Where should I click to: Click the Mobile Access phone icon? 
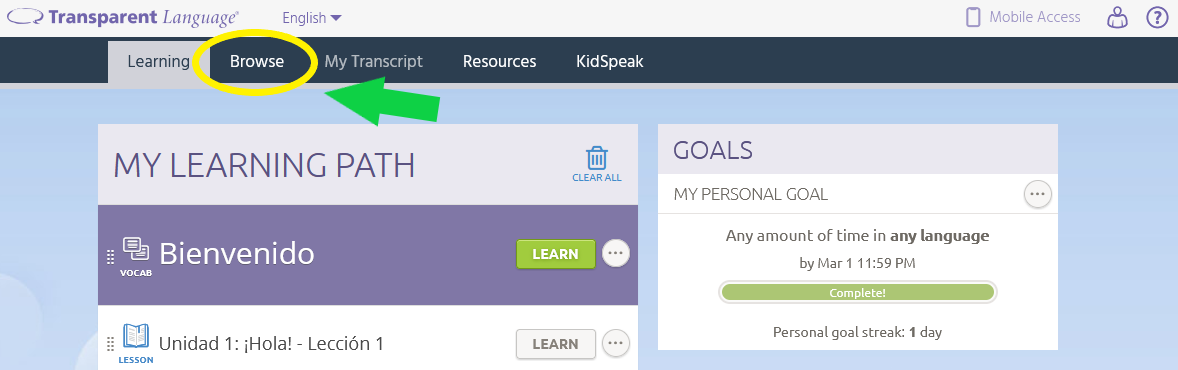pos(973,17)
